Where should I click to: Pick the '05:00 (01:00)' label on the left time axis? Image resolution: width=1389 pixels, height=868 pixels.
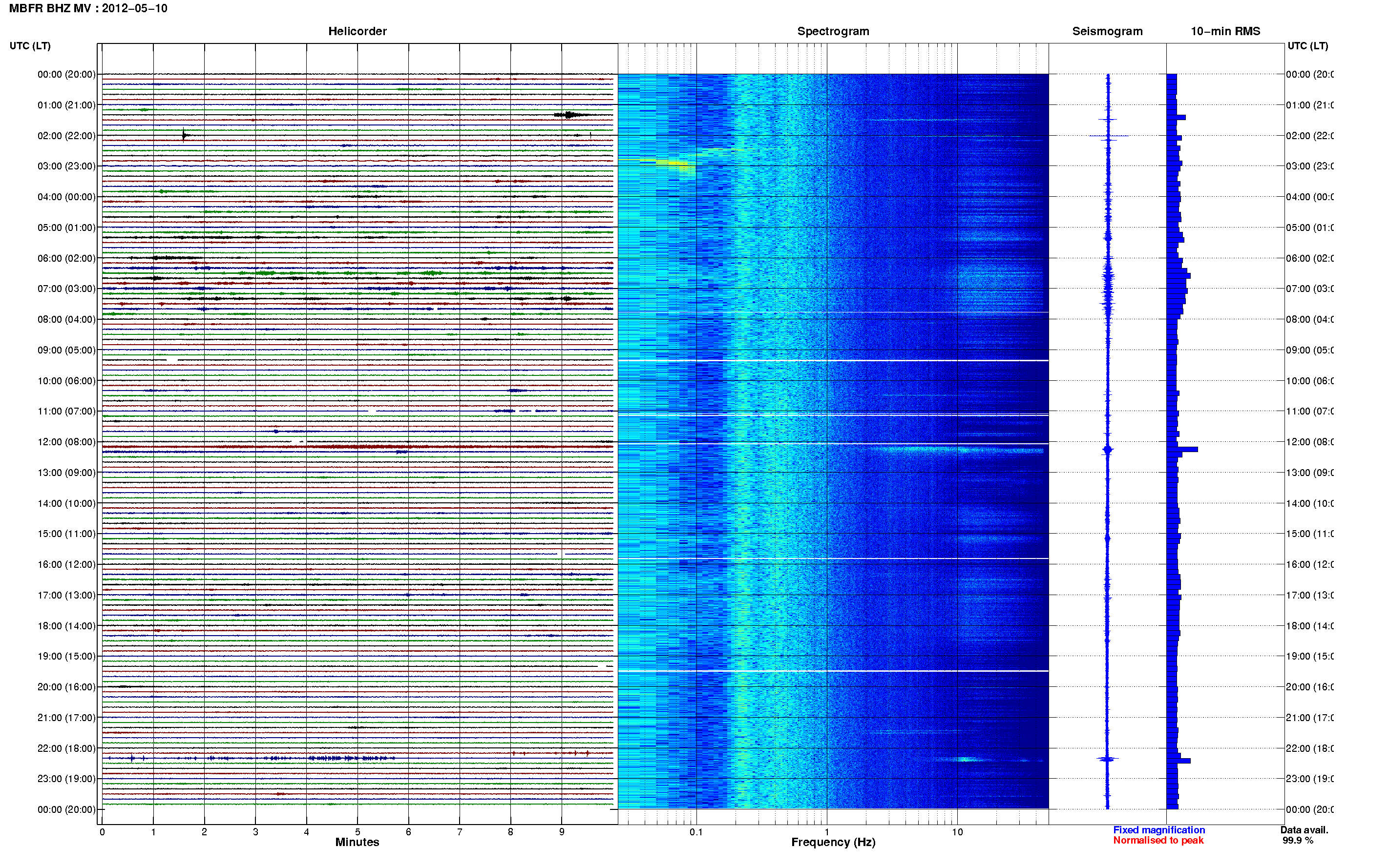66,228
